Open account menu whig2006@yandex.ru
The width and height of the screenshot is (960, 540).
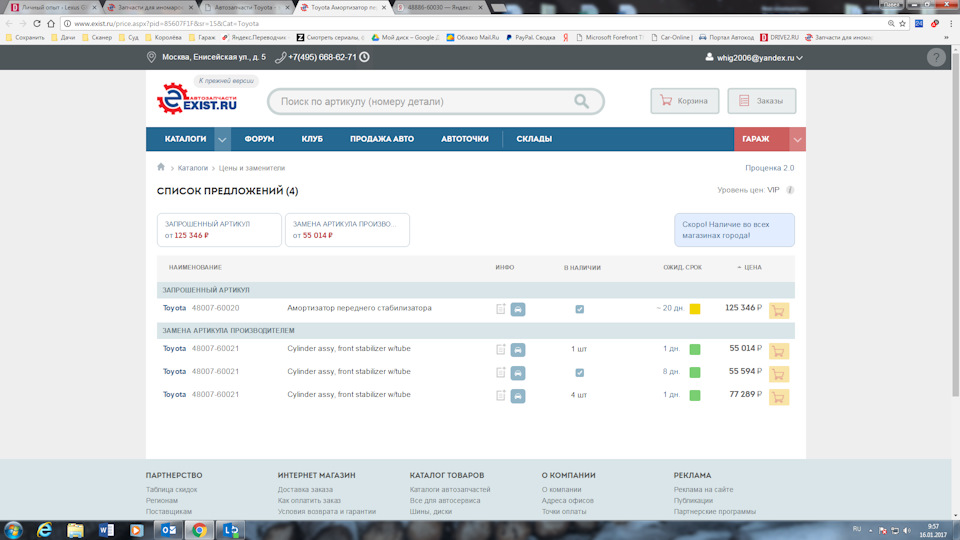point(754,58)
